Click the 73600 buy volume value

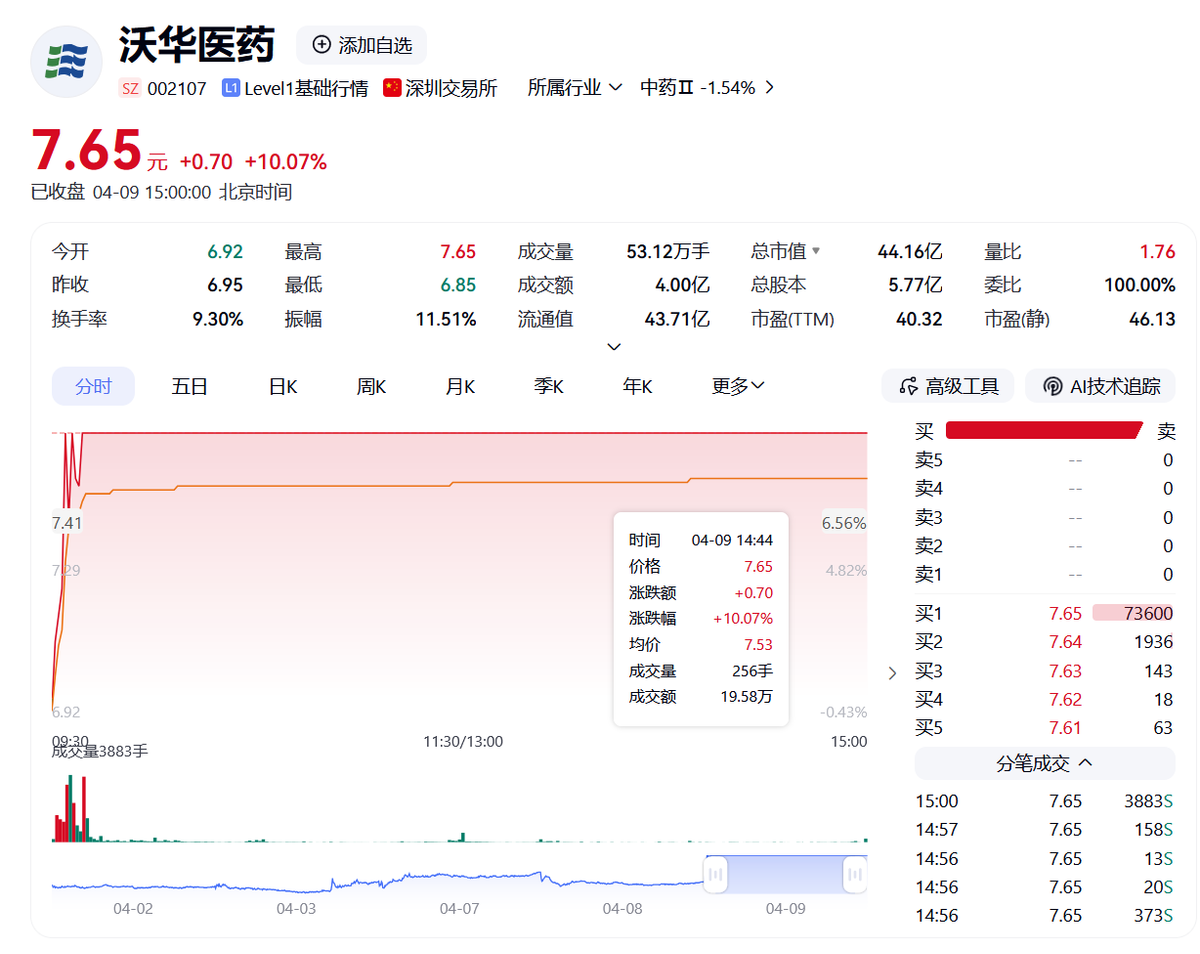(x=1148, y=613)
